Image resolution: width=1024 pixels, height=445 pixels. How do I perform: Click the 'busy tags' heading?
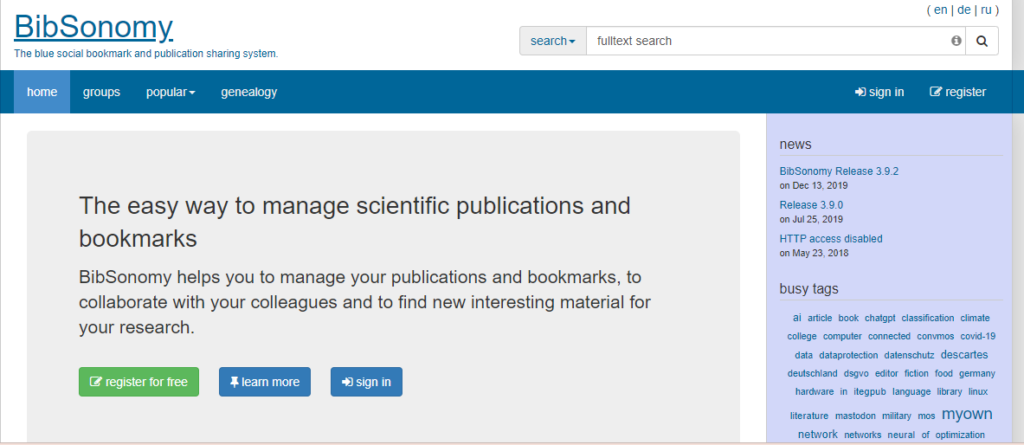point(809,288)
